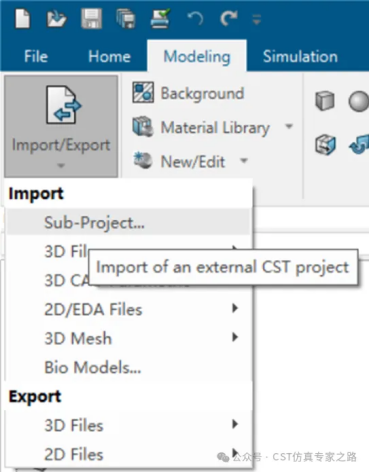Customize the quick access toolbar dropdown
The width and height of the screenshot is (369, 473).
256,19
